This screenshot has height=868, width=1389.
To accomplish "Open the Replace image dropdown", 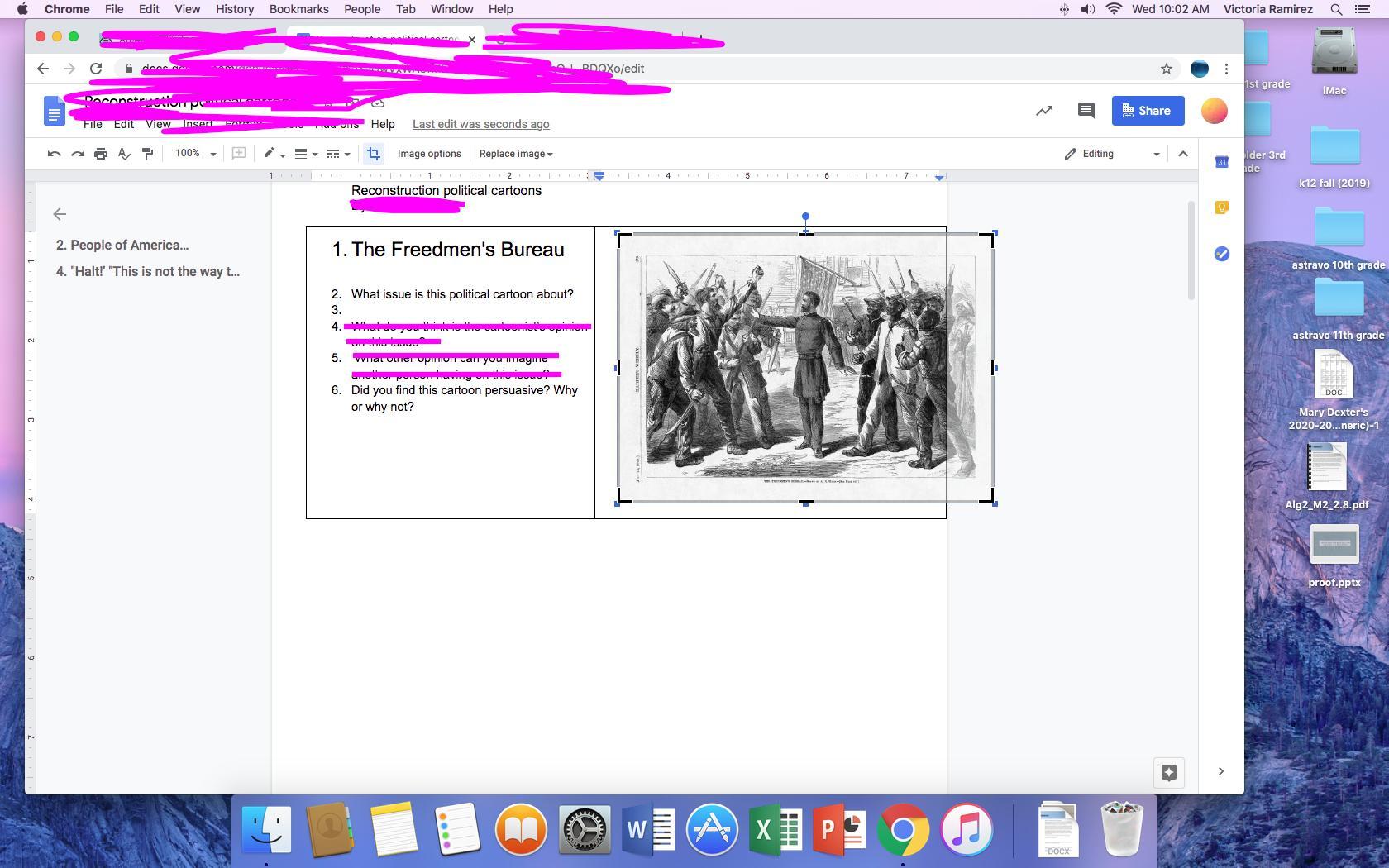I will [x=516, y=154].
